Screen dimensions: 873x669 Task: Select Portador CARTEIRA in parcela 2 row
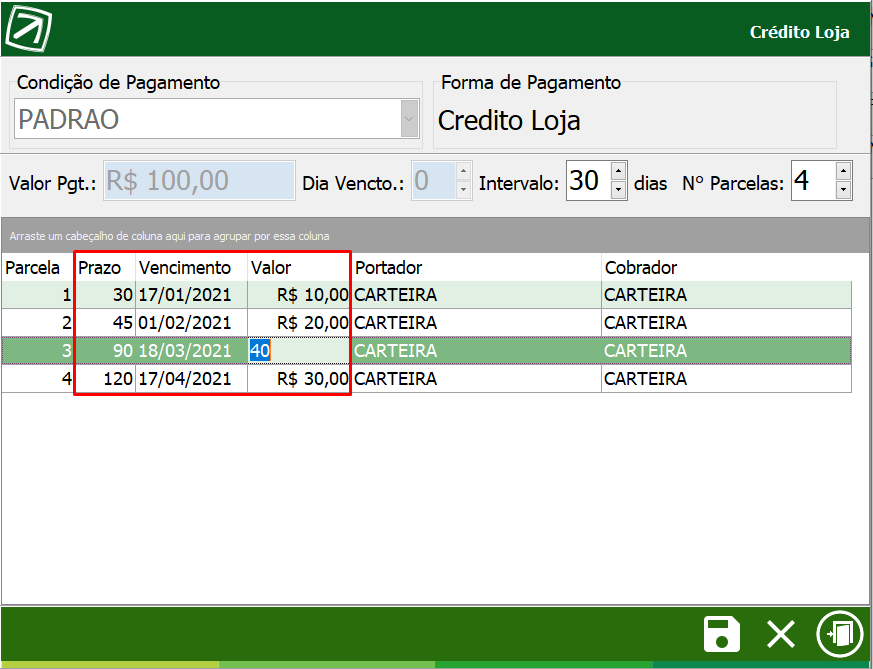coord(477,323)
